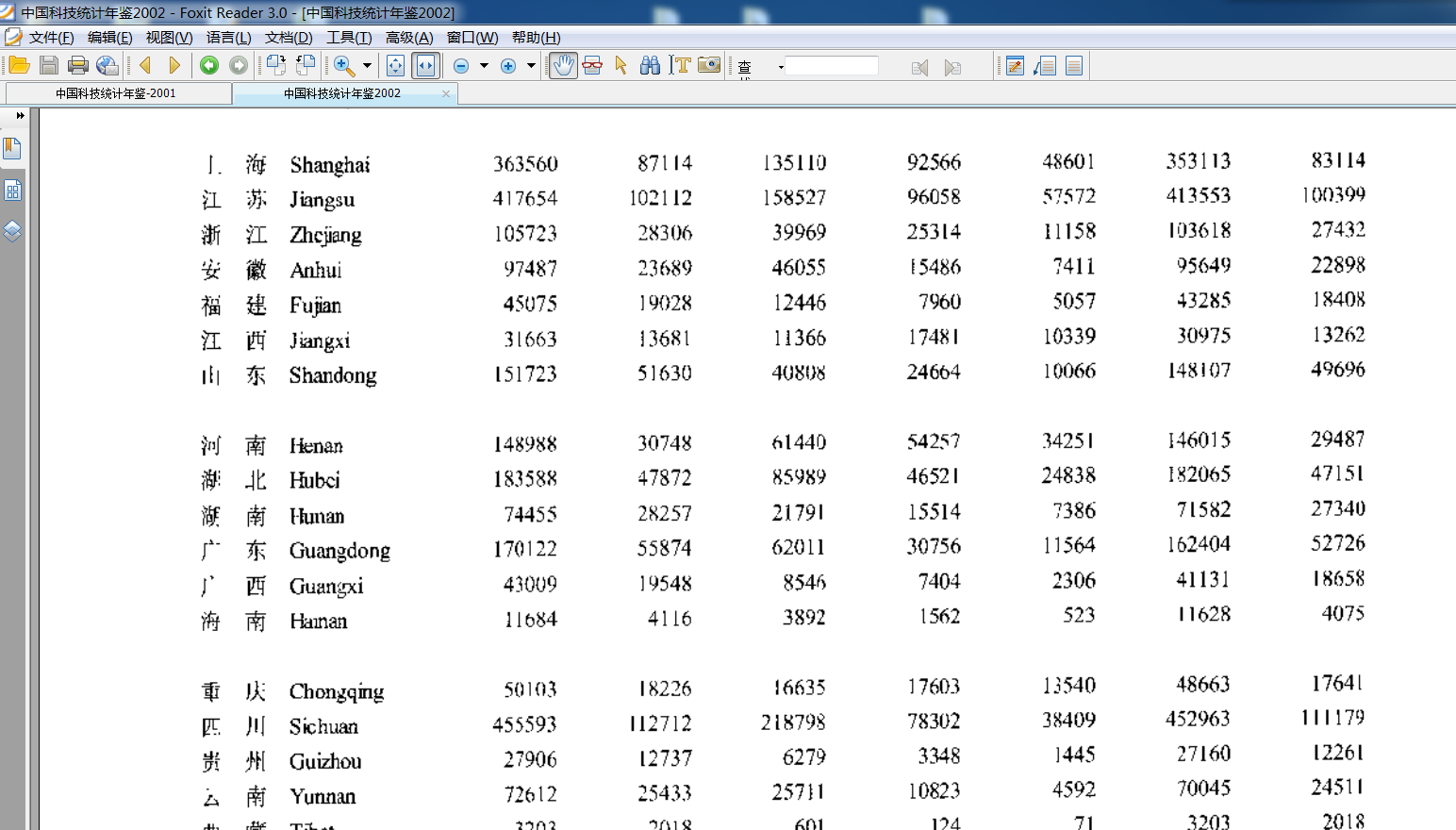Open the 窗口(W) menu

coord(472,38)
